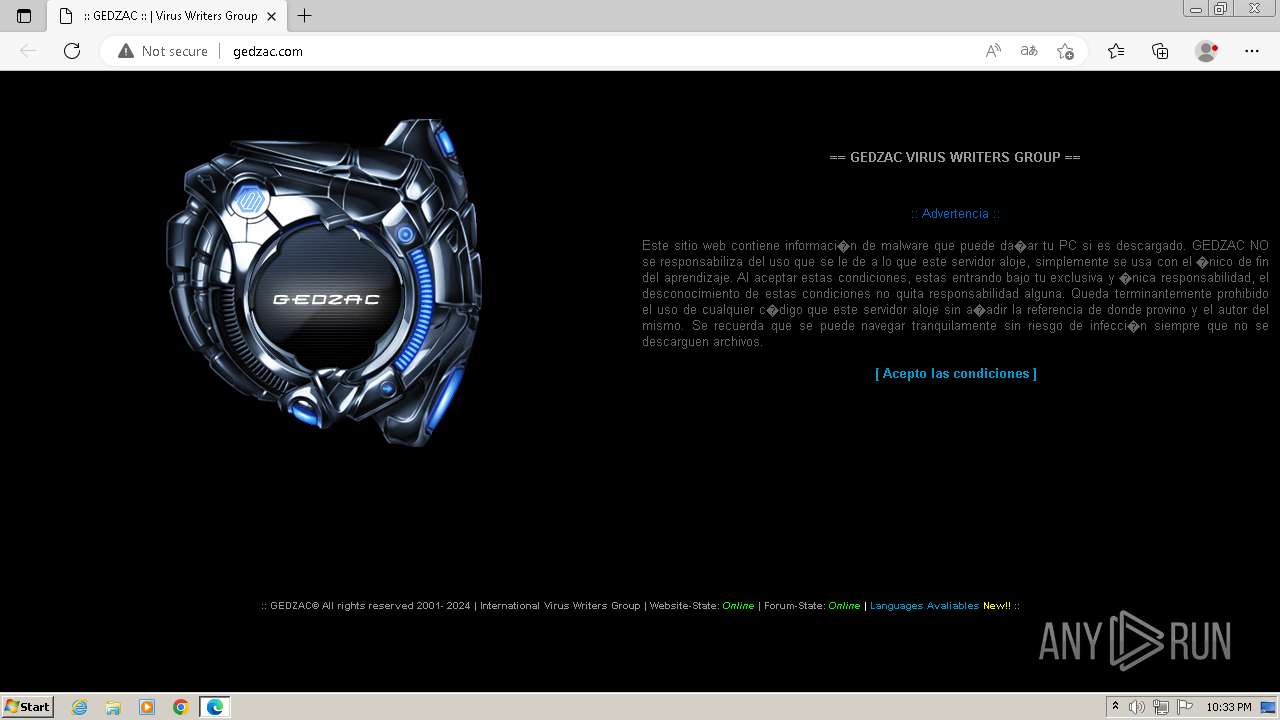Restore down the Edge browser window
The height and width of the screenshot is (720, 1280).
tap(1221, 9)
